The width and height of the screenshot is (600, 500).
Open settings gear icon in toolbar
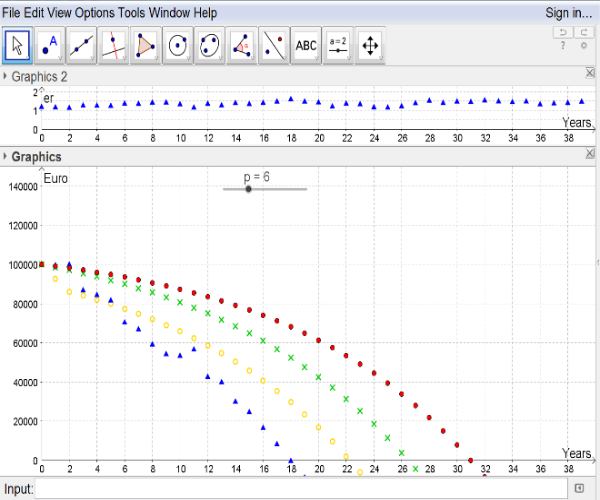pyautogui.click(x=584, y=46)
